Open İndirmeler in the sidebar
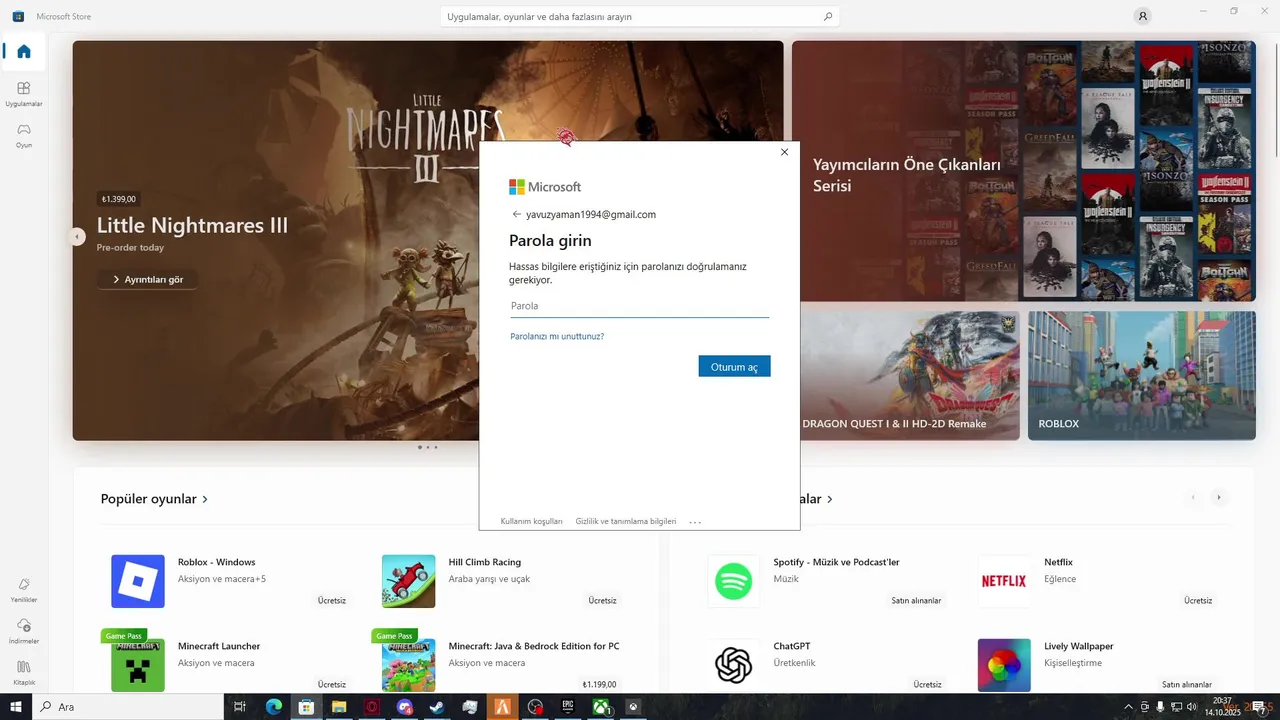The width and height of the screenshot is (1280, 720). [23, 631]
